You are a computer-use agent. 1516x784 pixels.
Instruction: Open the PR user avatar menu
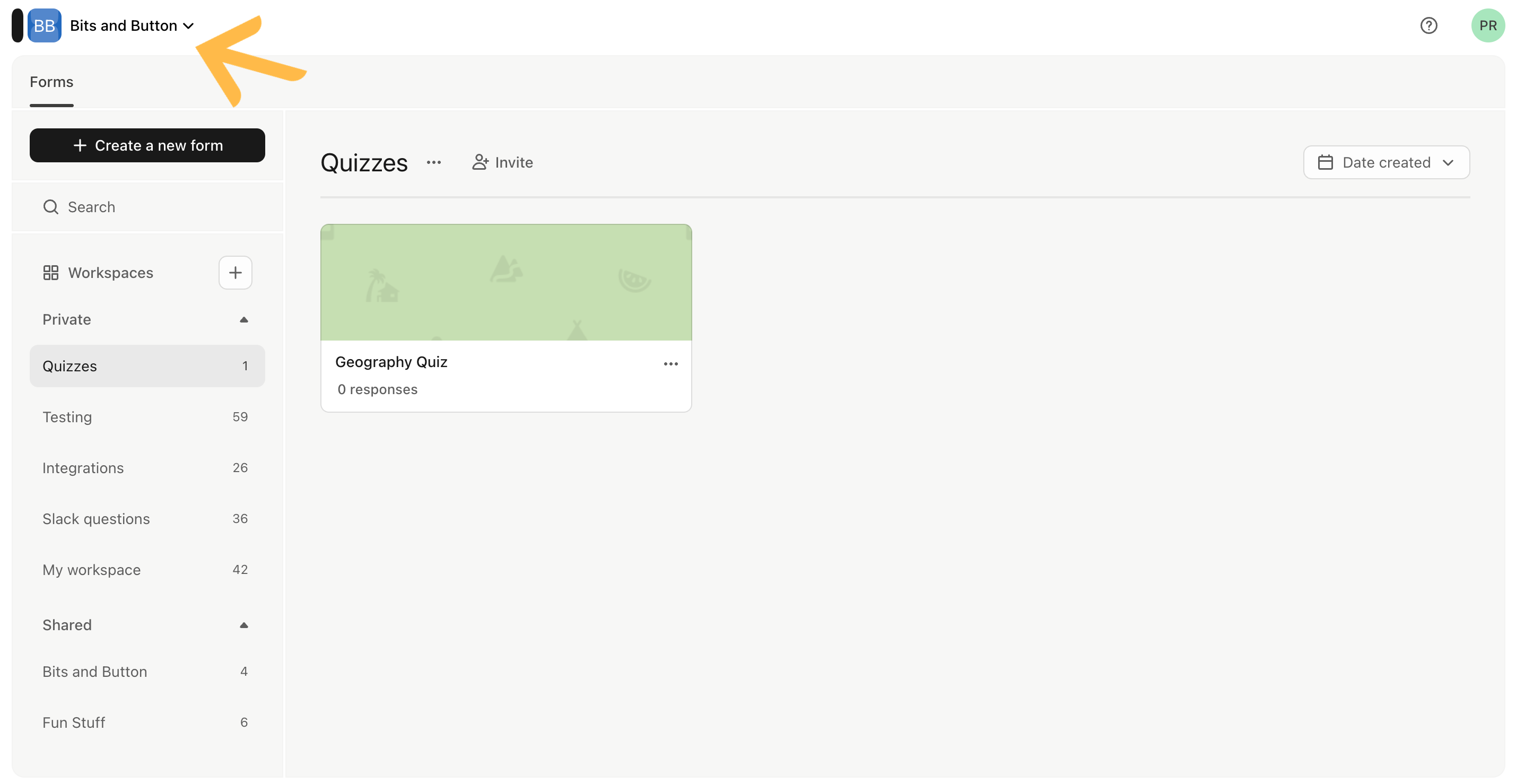tap(1487, 25)
